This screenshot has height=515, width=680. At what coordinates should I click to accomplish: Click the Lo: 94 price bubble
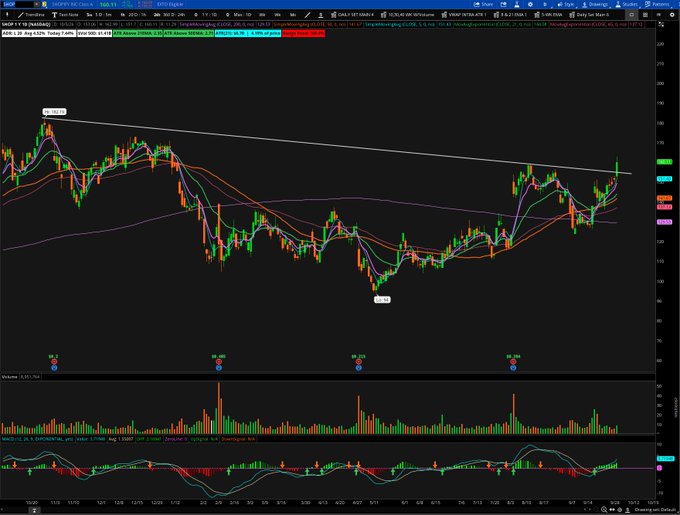[x=382, y=300]
